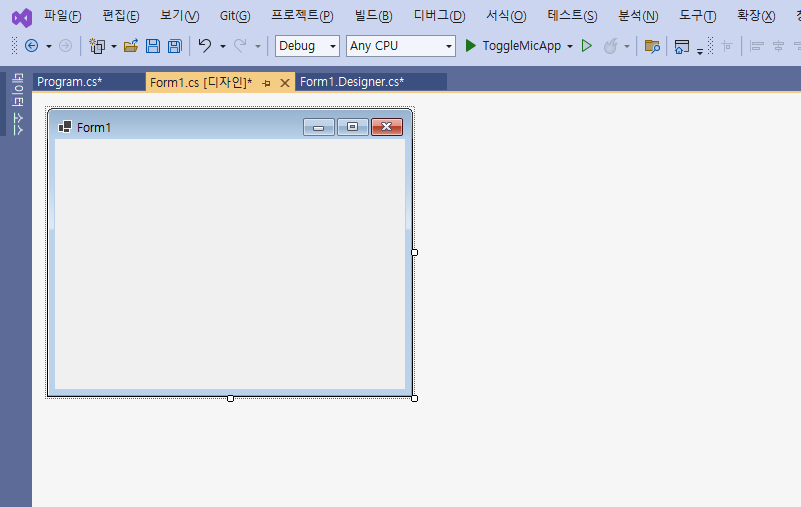This screenshot has height=507, width=801.
Task: Open the Git(G) menu
Action: [x=235, y=16]
